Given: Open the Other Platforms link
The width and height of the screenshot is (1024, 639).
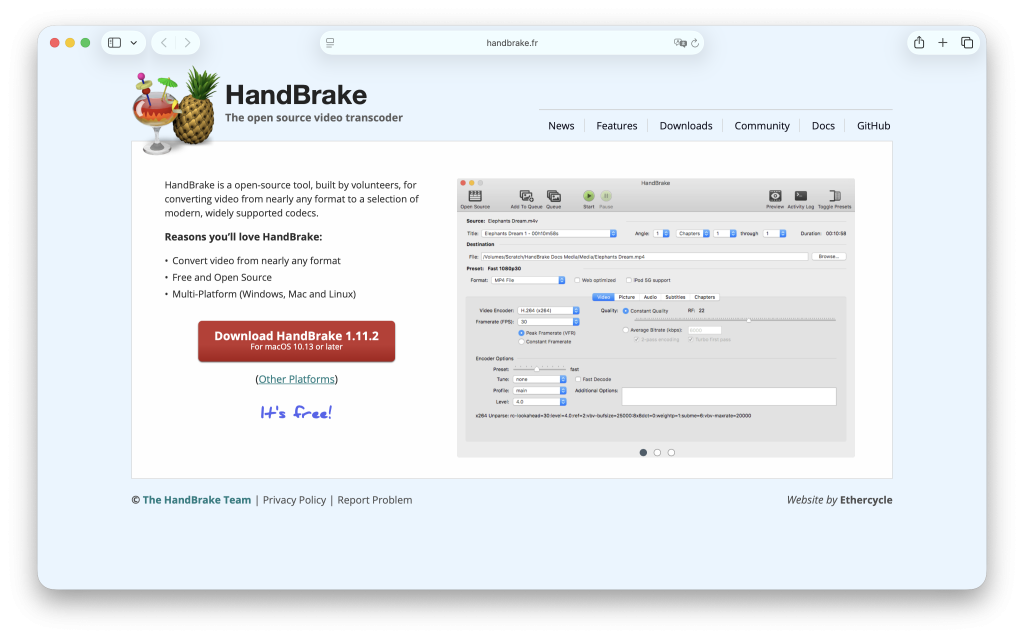Looking at the screenshot, I should [296, 379].
